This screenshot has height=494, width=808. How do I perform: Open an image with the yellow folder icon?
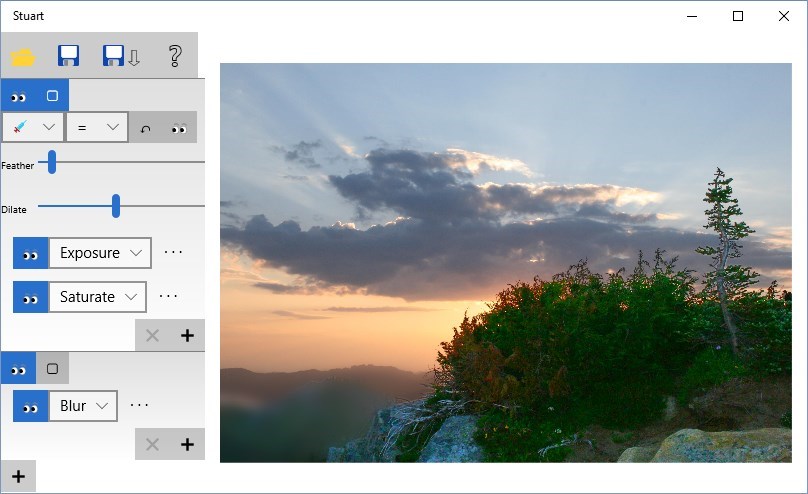[23, 56]
